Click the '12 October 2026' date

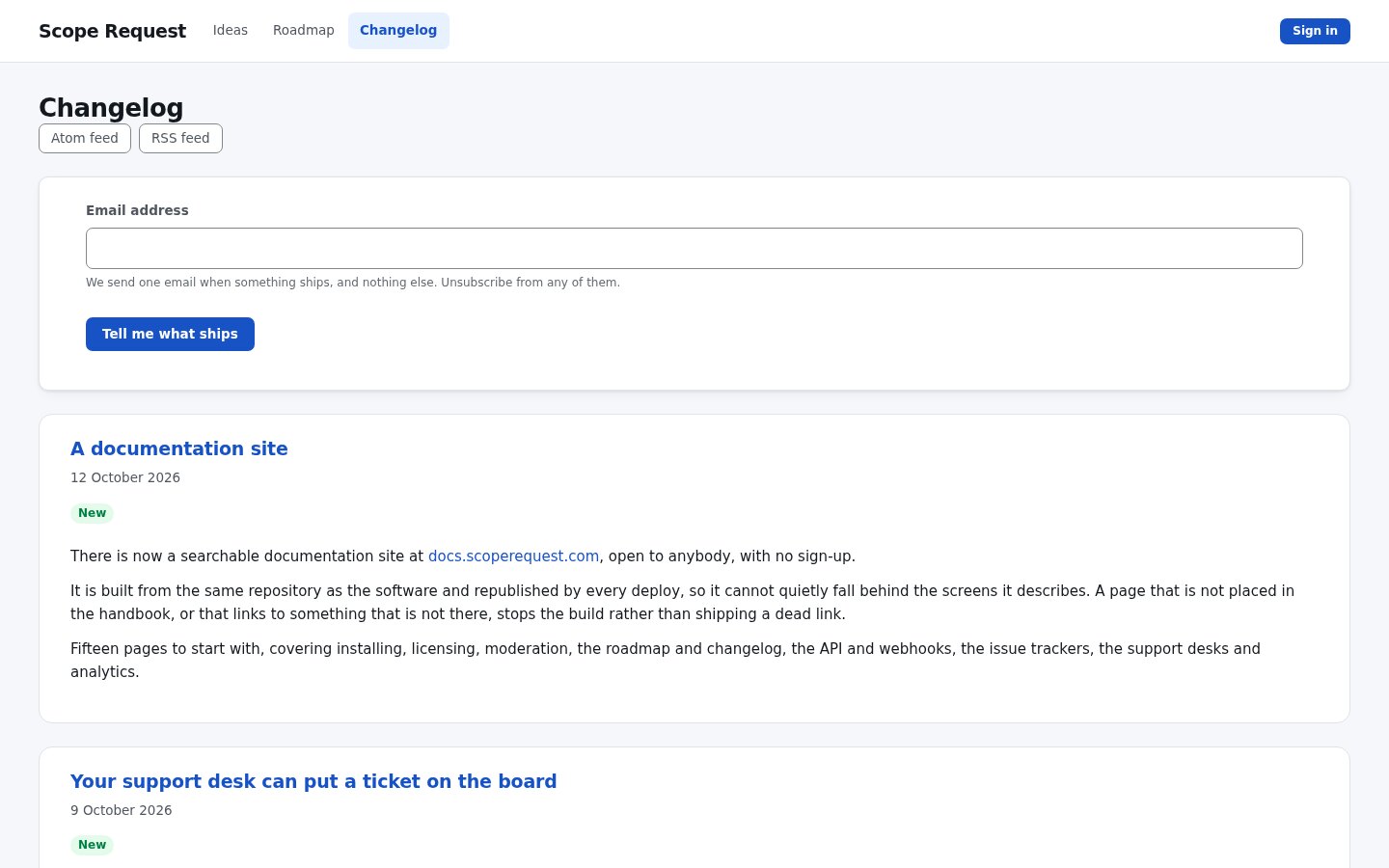click(x=125, y=477)
